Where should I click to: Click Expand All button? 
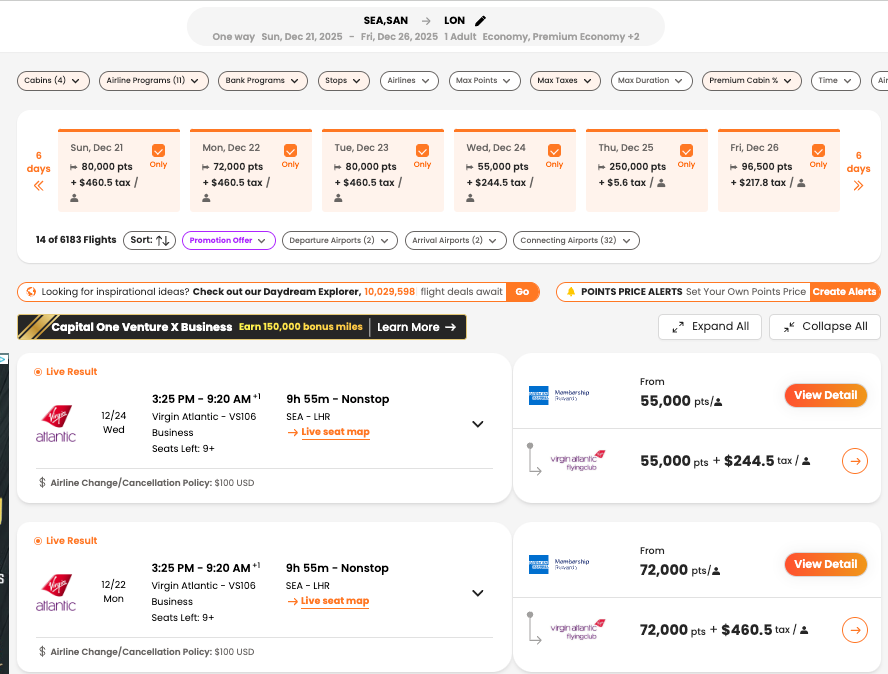tap(710, 327)
